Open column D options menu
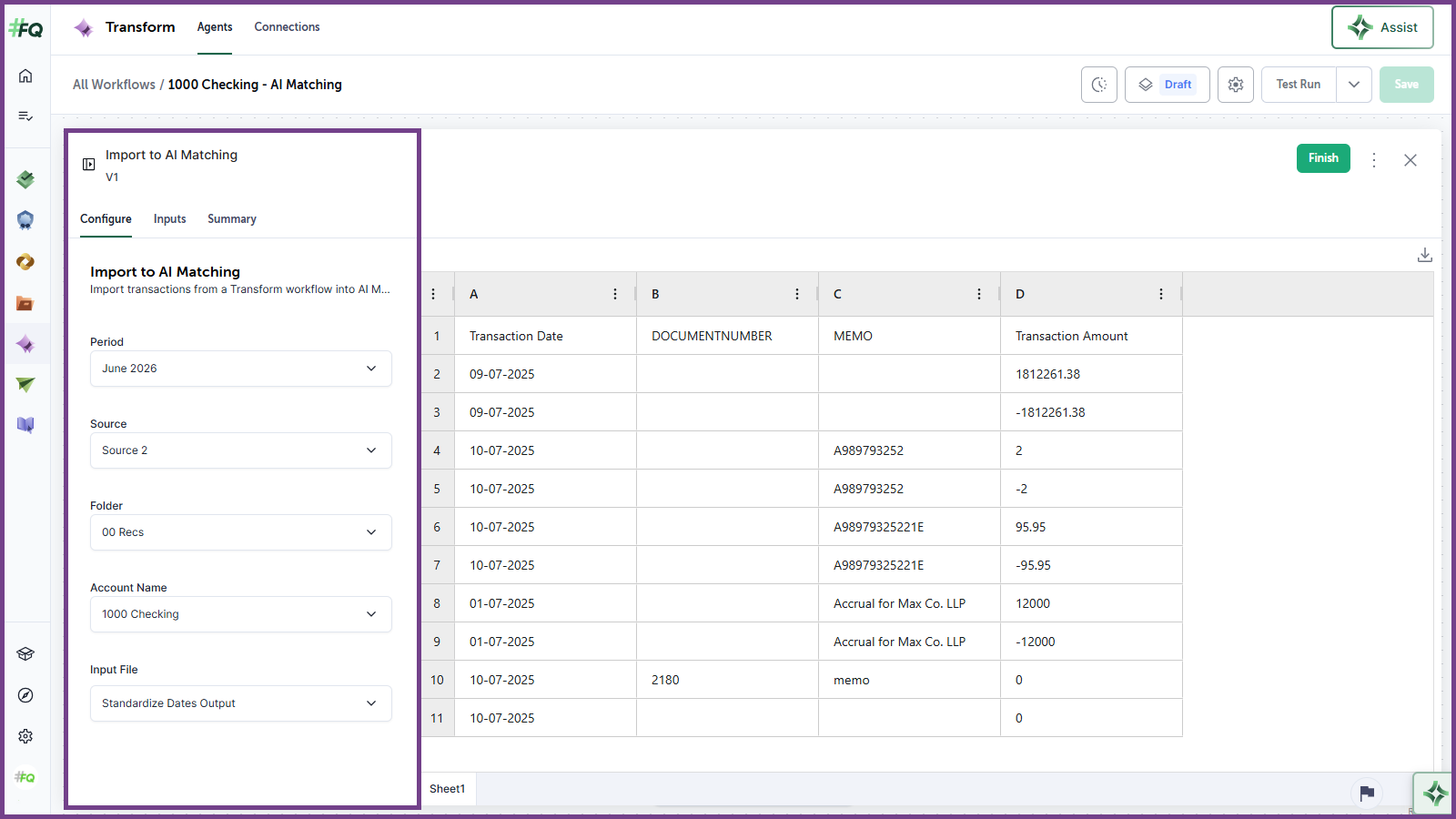Image resolution: width=1456 pixels, height=819 pixels. coord(1161,294)
